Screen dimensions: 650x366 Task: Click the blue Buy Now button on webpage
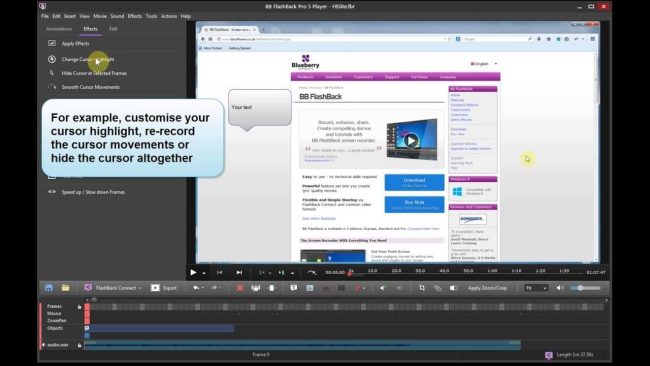click(x=415, y=204)
